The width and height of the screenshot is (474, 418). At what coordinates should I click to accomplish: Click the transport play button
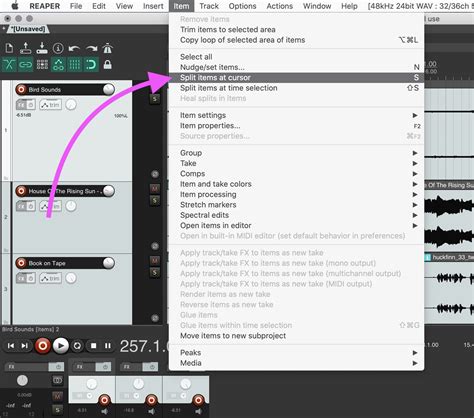coord(61,346)
